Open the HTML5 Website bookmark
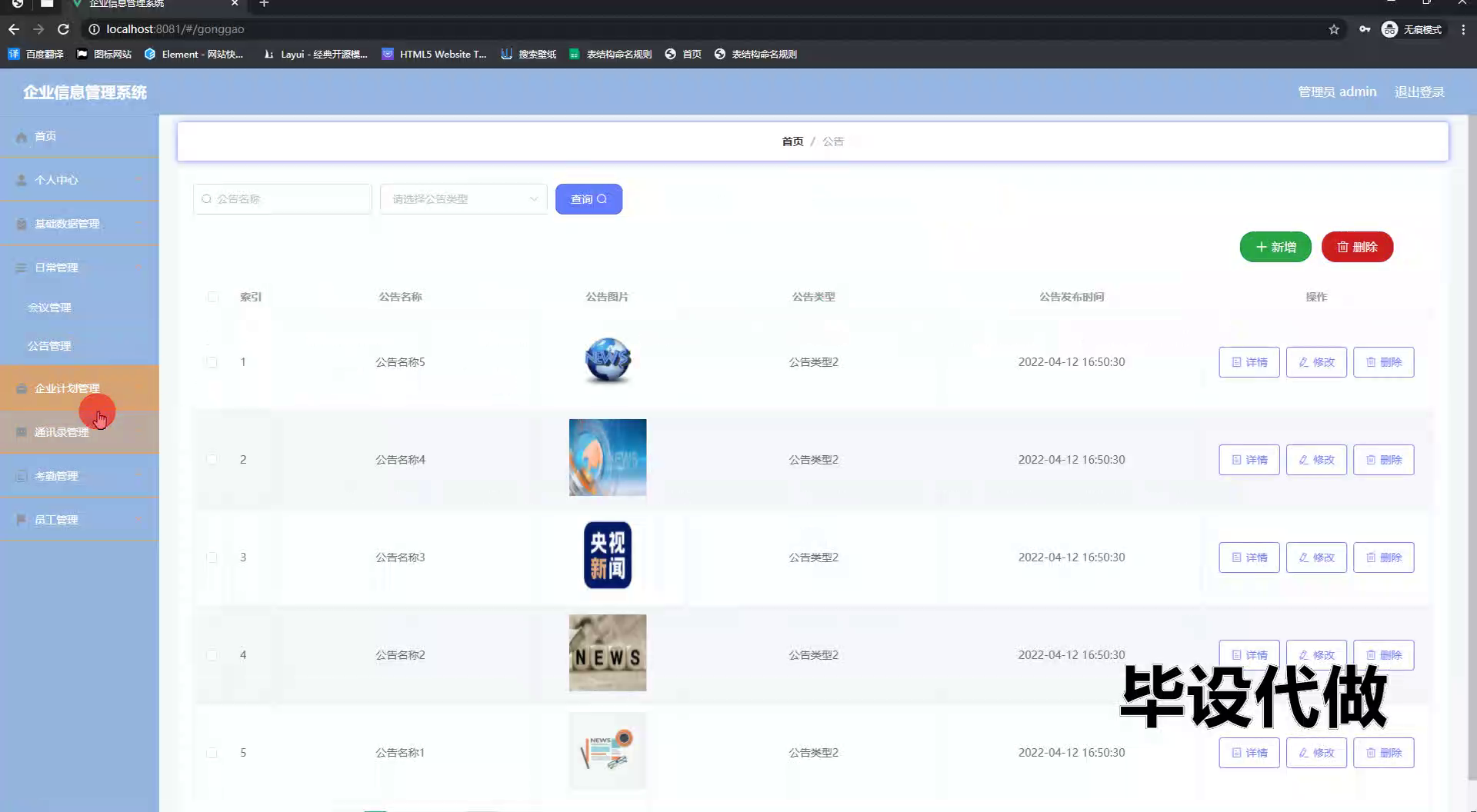The height and width of the screenshot is (812, 1477). click(x=434, y=54)
